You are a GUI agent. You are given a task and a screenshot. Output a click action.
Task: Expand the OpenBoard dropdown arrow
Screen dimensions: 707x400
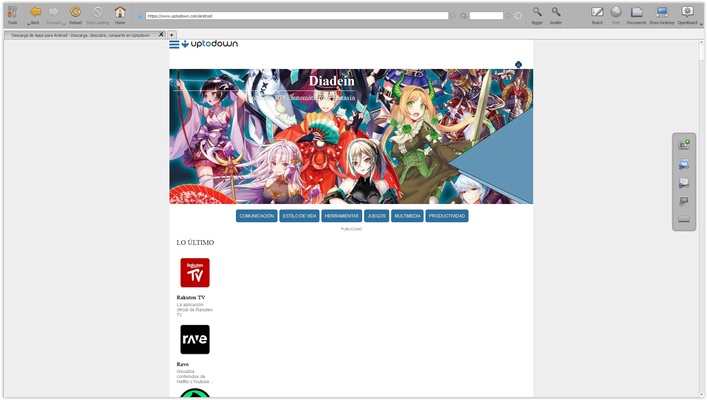701,23
